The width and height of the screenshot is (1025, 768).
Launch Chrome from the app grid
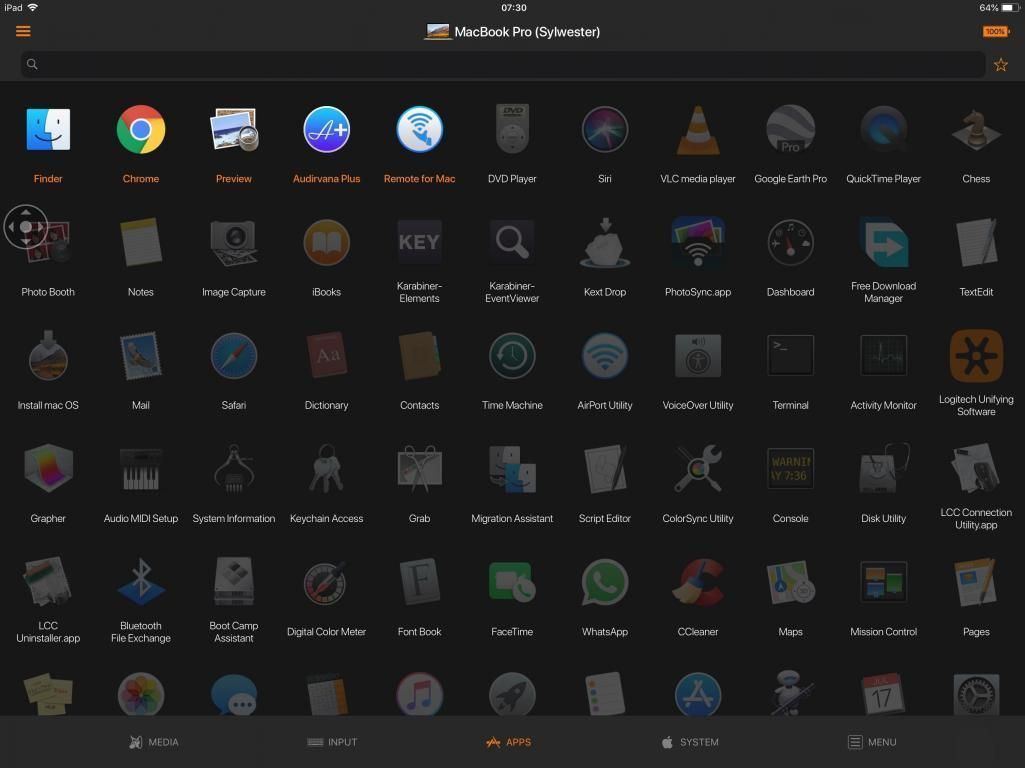[141, 129]
